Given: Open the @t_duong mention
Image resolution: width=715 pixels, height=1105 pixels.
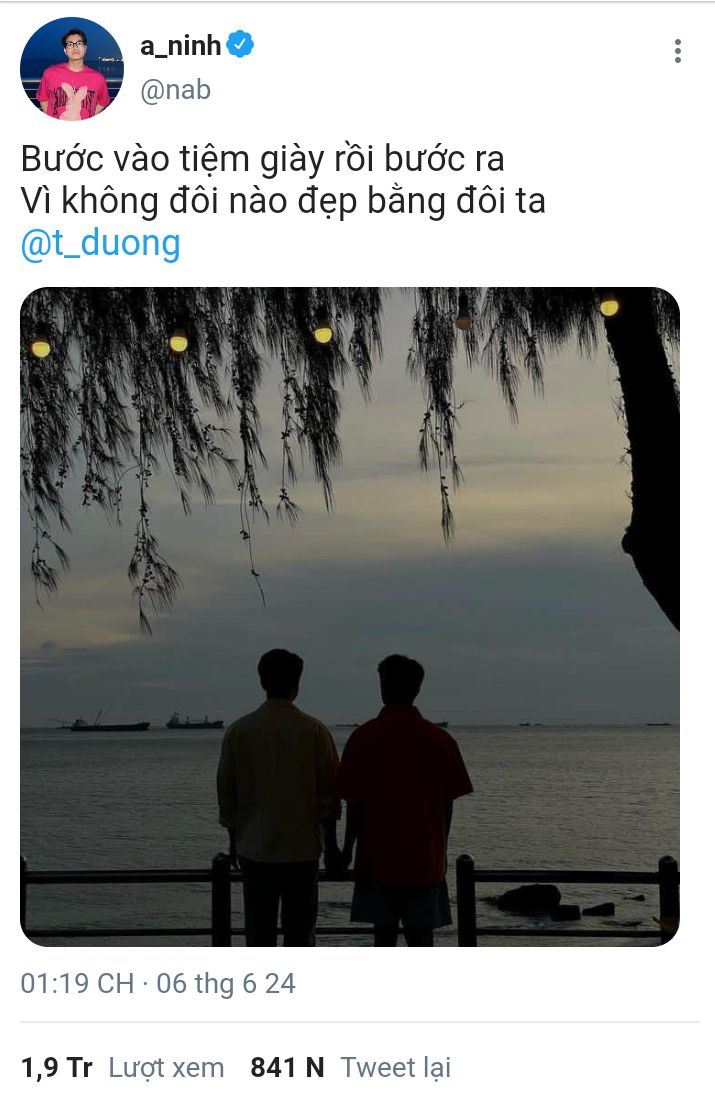Looking at the screenshot, I should 101,243.
